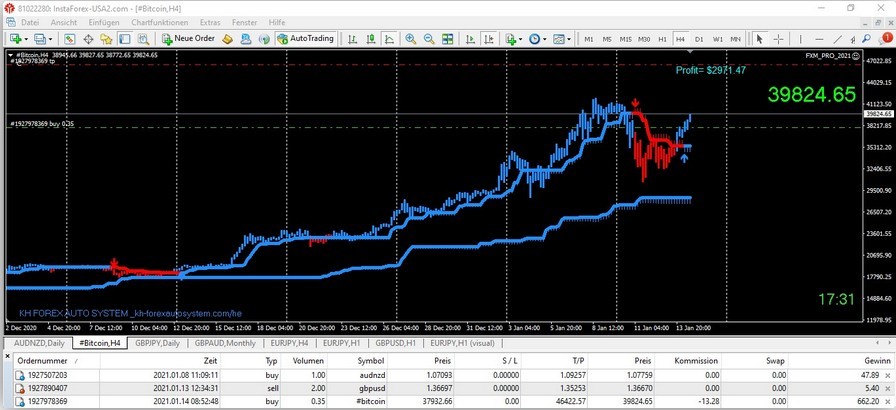Expand the Templates dropdown arrow
Image resolution: width=896 pixels, height=410 pixels.
click(569, 39)
